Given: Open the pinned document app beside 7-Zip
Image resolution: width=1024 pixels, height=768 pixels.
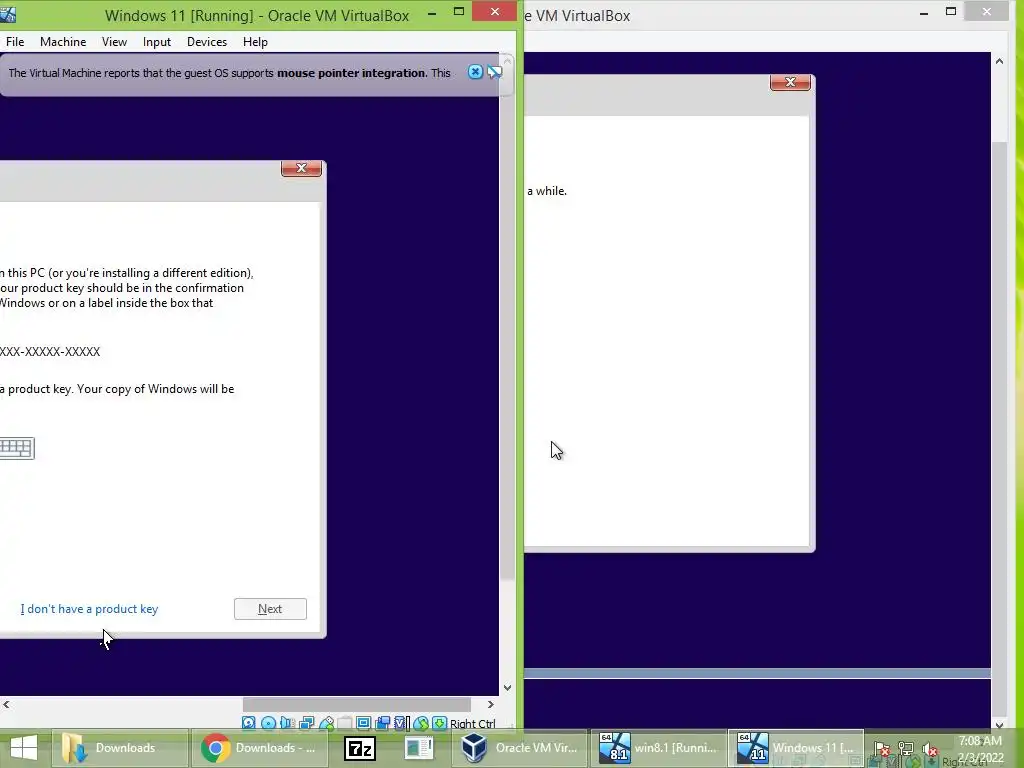Looking at the screenshot, I should click(419, 748).
